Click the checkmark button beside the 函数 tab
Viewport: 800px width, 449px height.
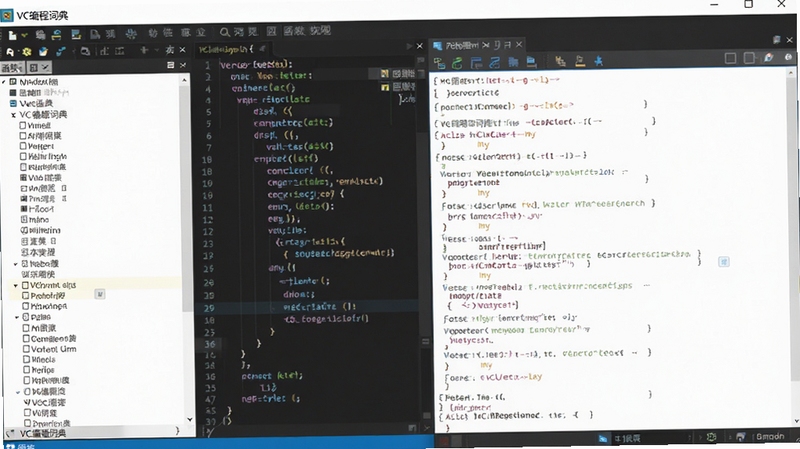tap(44, 67)
